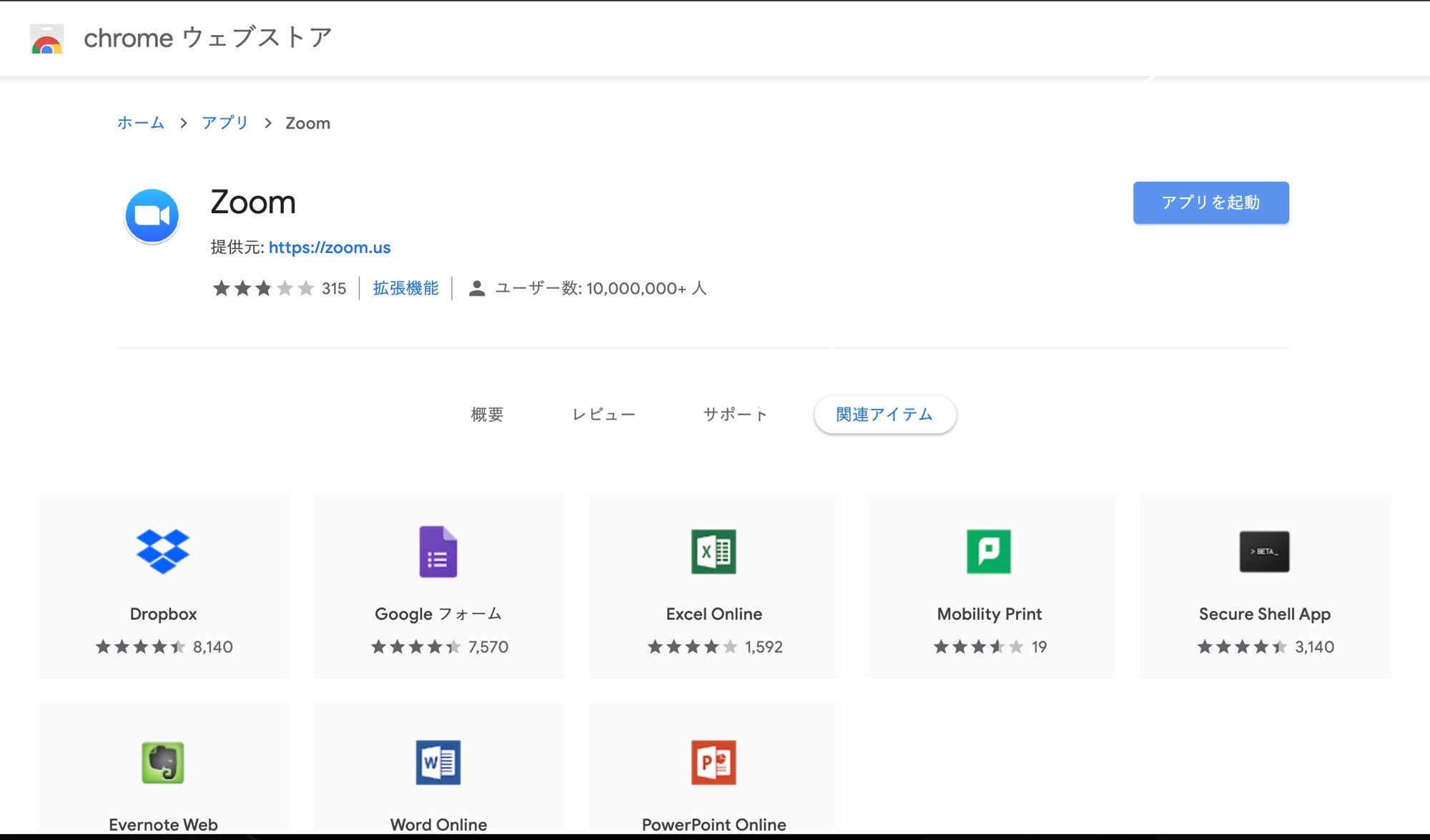
Task: Open the Mobility Print icon
Action: pyautogui.click(x=989, y=550)
